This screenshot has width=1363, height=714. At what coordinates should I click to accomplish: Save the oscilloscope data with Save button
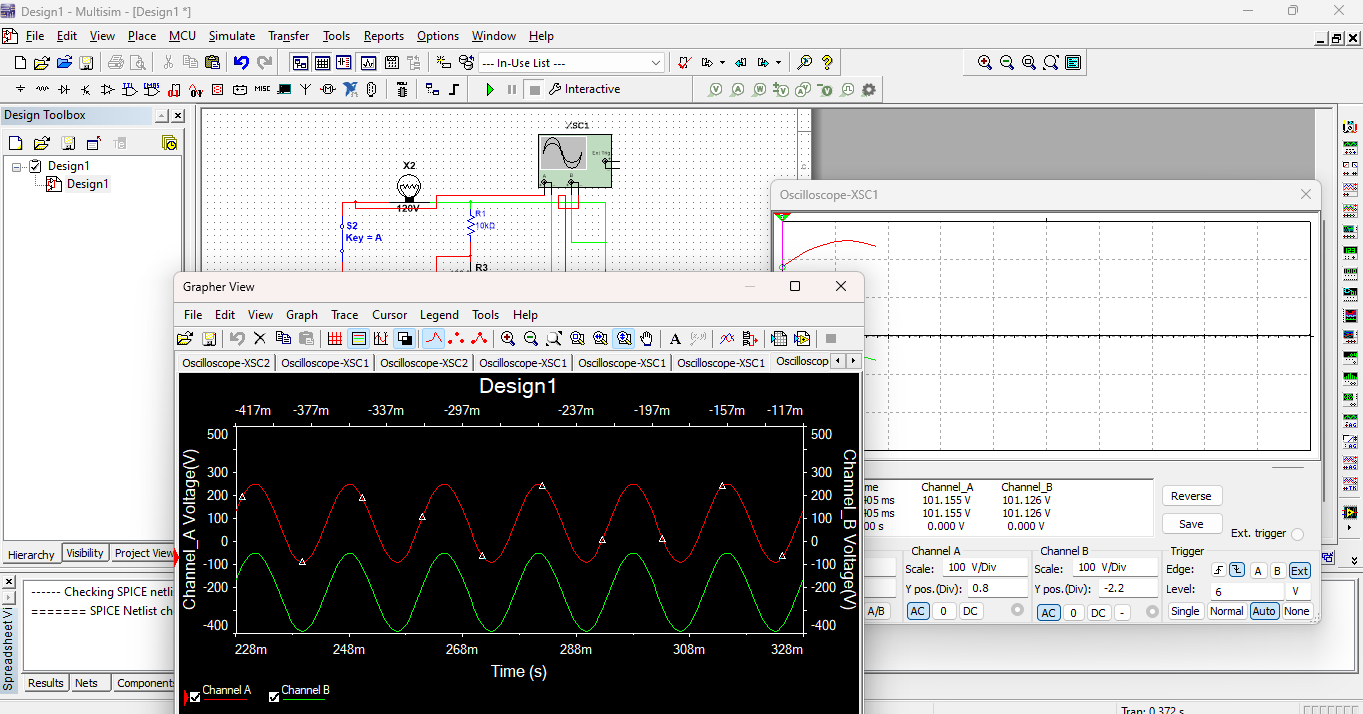1190,523
